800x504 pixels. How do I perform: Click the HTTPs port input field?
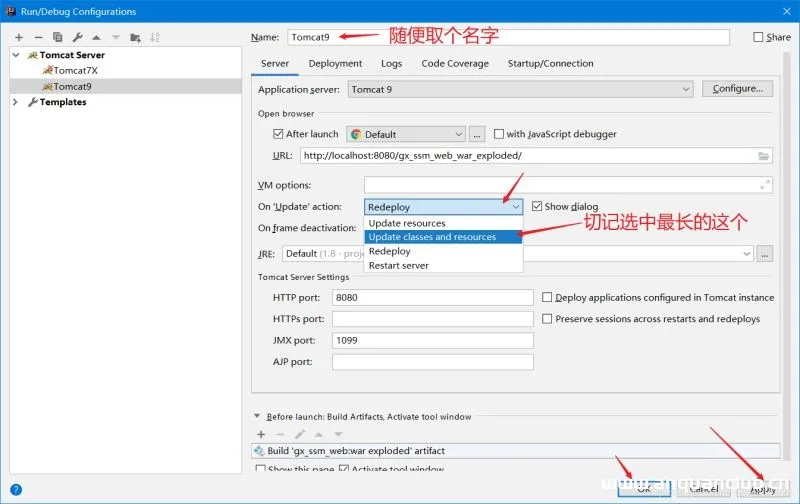(433, 319)
